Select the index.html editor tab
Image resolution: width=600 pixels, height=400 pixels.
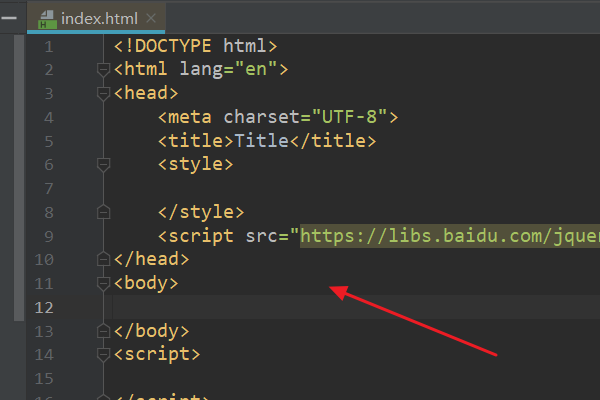coord(96,18)
